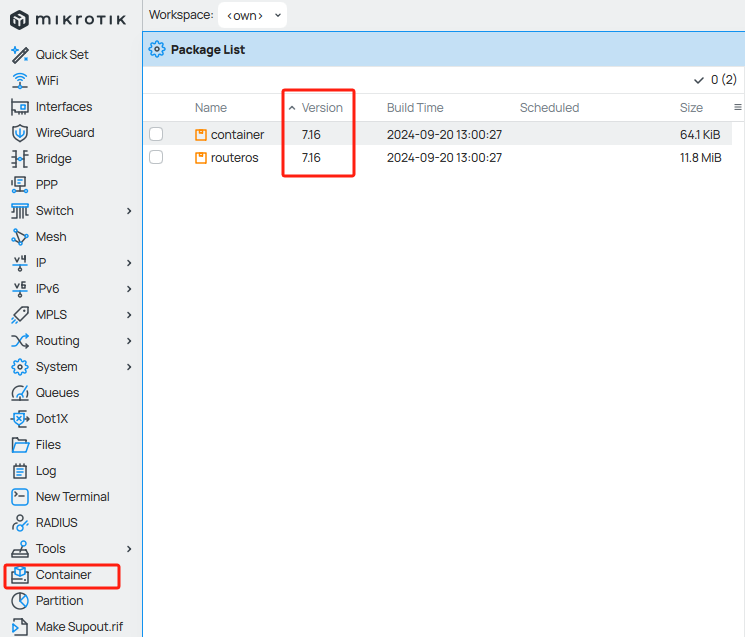Image resolution: width=745 pixels, height=637 pixels.
Task: Expand the System submenu arrow
Action: click(129, 367)
